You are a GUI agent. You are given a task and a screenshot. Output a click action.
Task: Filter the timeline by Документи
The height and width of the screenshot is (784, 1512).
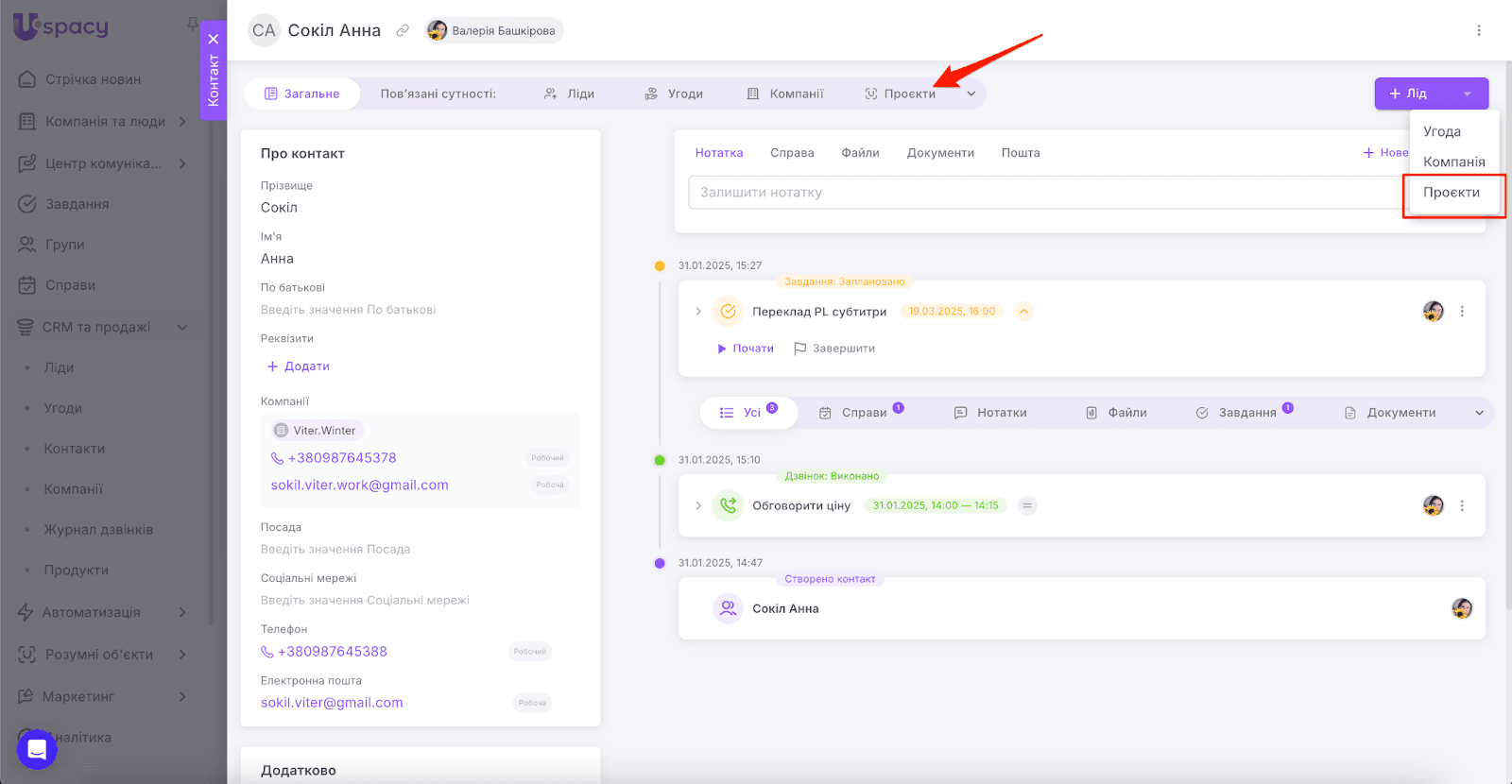tap(1390, 413)
